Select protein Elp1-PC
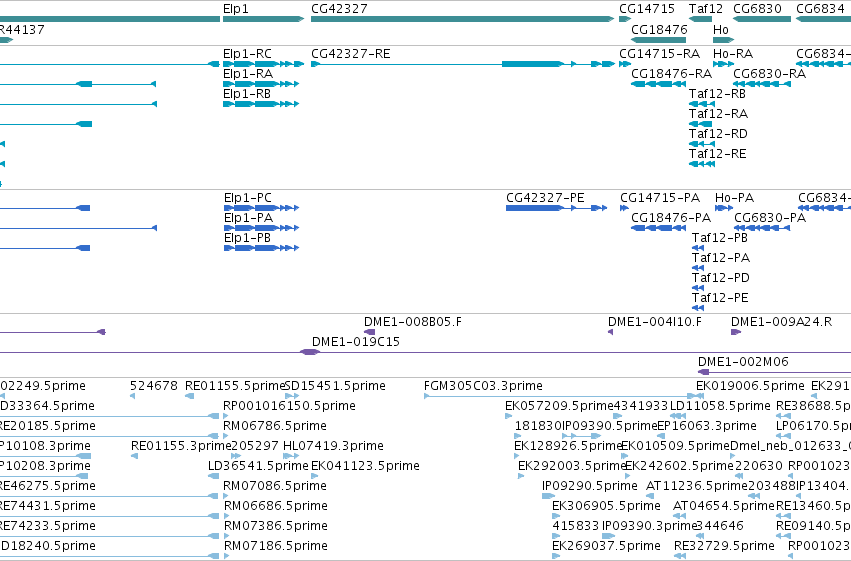 coord(262,208)
